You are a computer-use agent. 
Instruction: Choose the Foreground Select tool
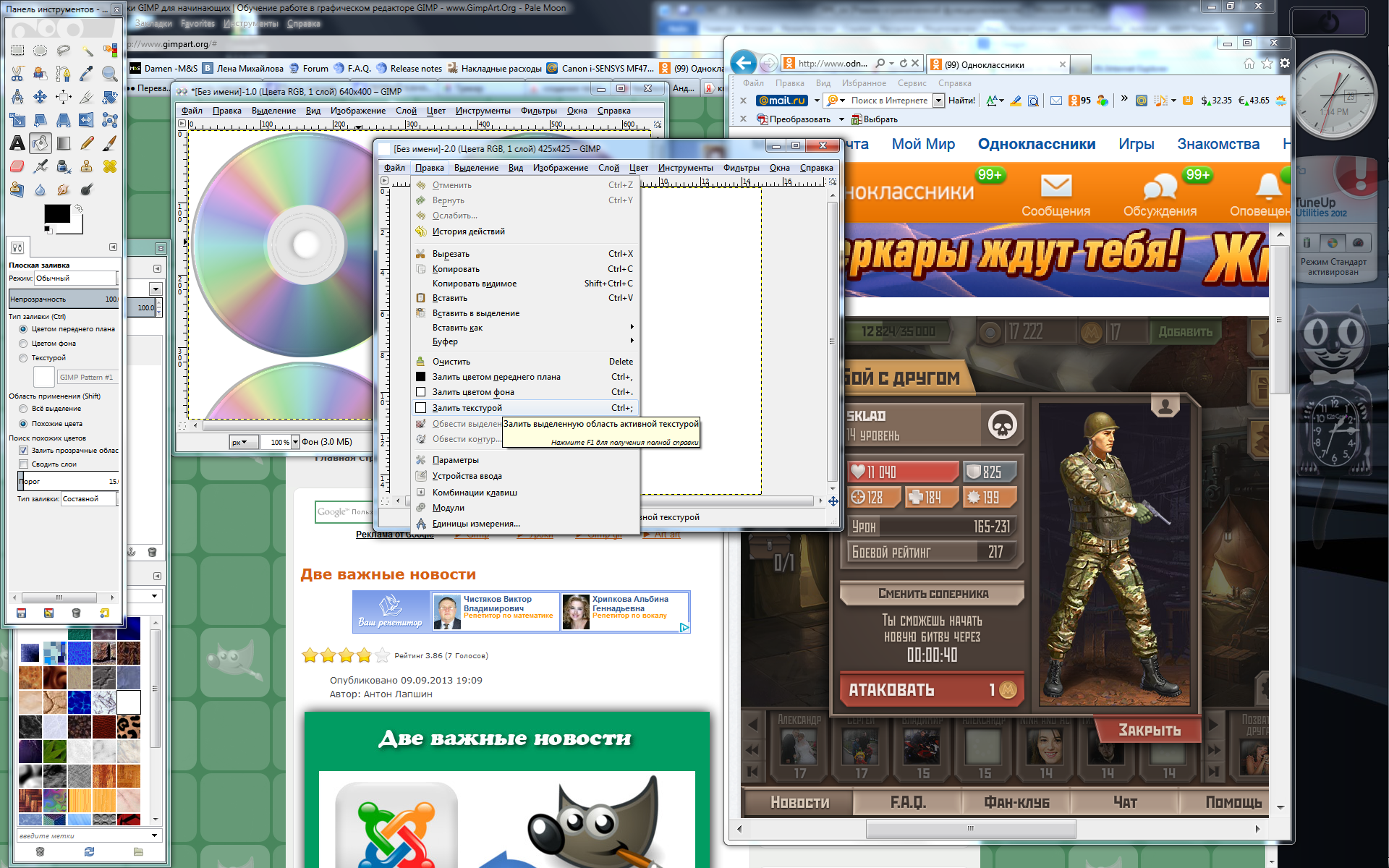pos(41,74)
